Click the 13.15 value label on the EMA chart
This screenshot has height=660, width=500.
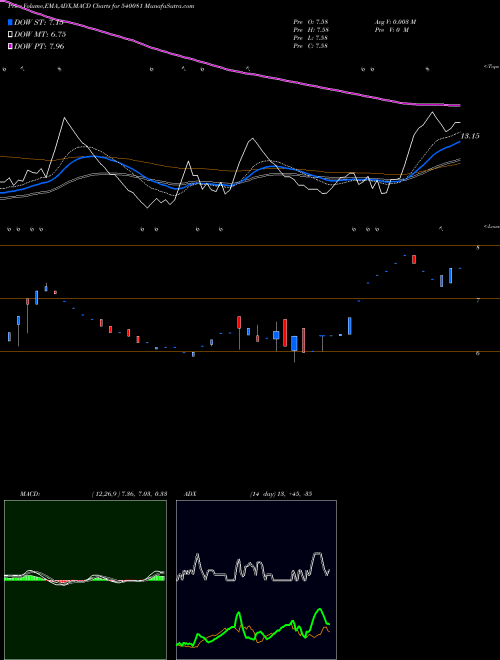[470, 136]
